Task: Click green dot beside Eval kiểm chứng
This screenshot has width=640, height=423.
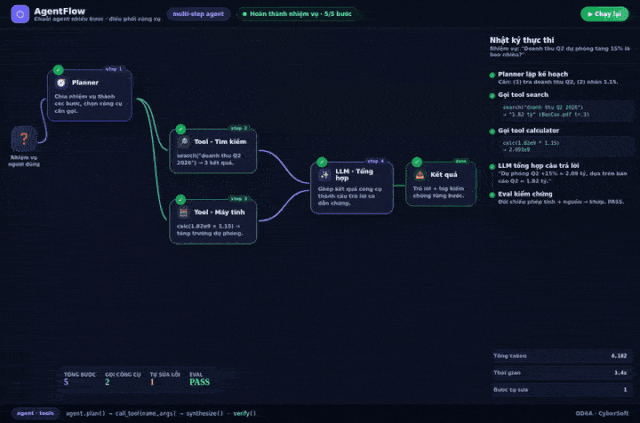Action: point(492,195)
